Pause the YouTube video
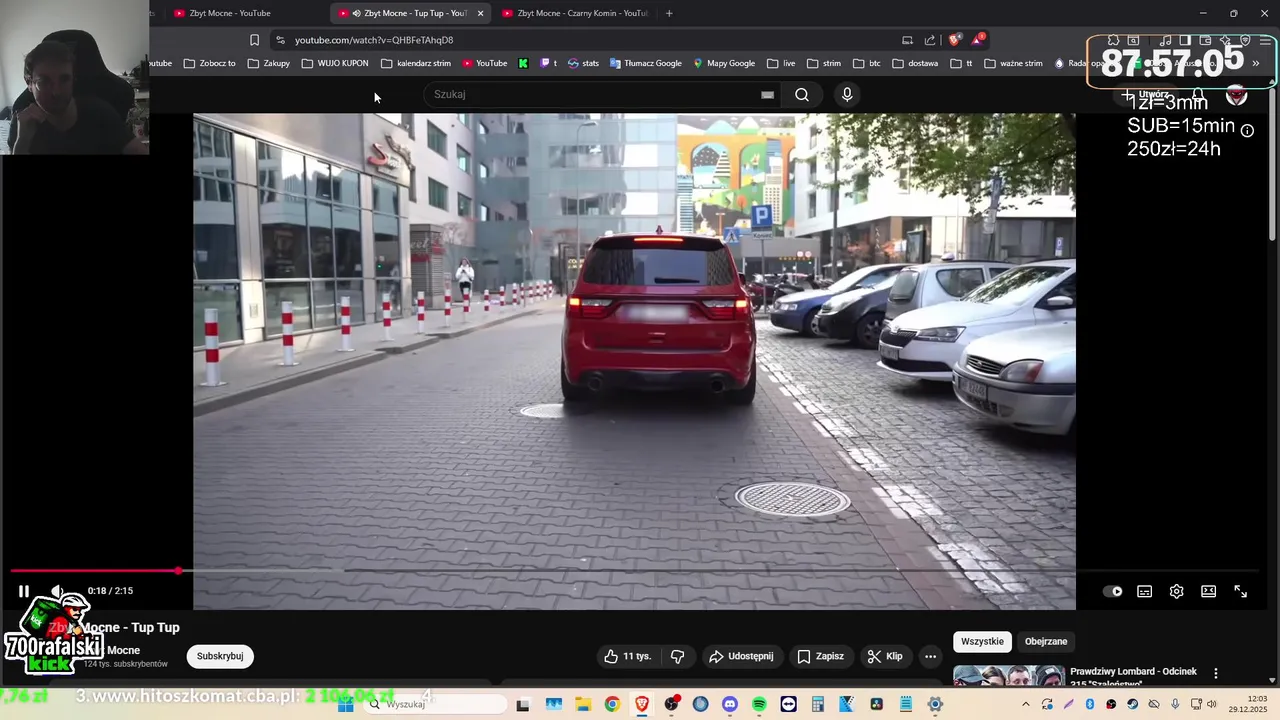Image resolution: width=1280 pixels, height=720 pixels. [24, 591]
